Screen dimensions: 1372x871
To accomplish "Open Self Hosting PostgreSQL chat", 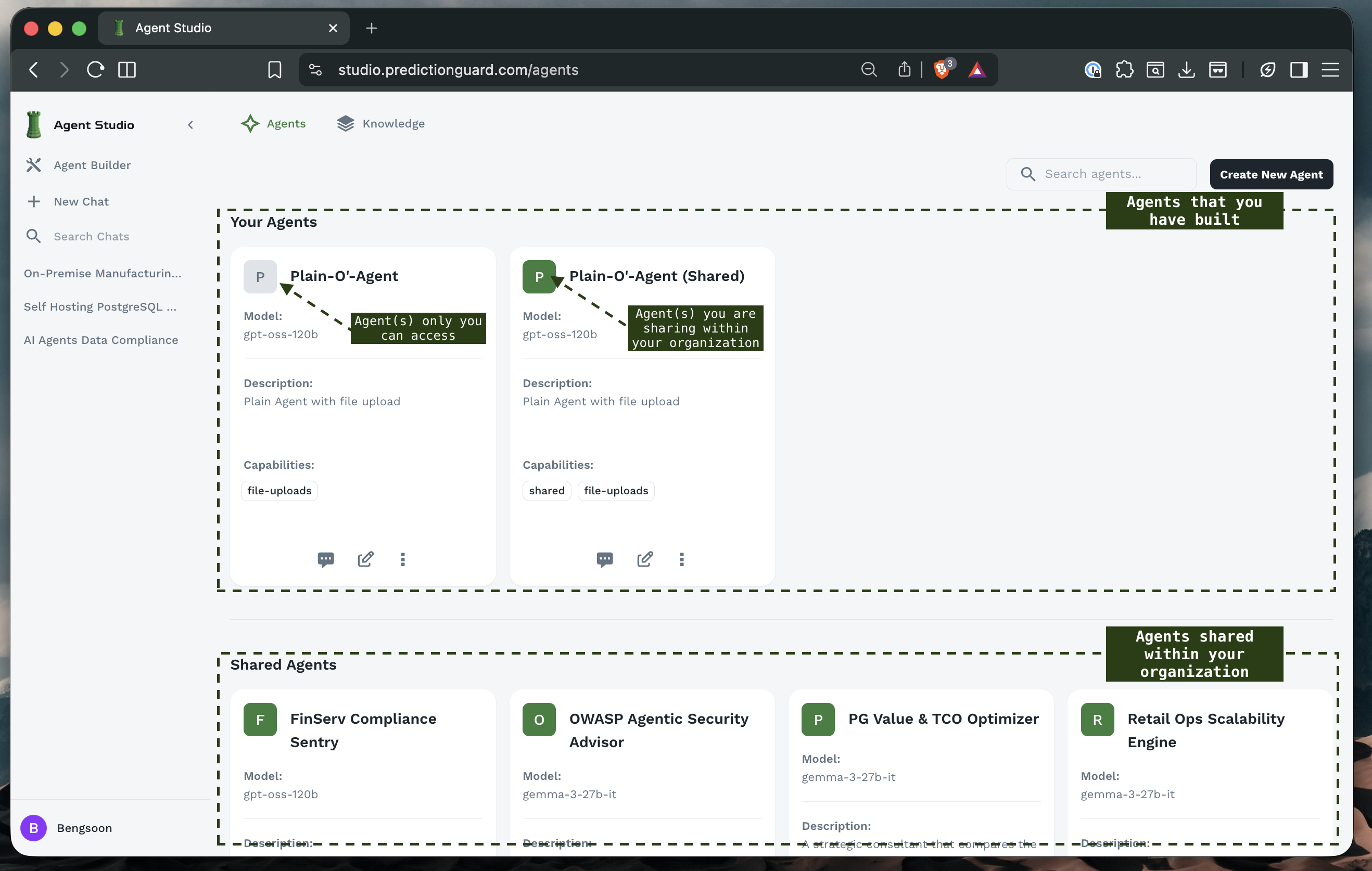I will [x=100, y=306].
